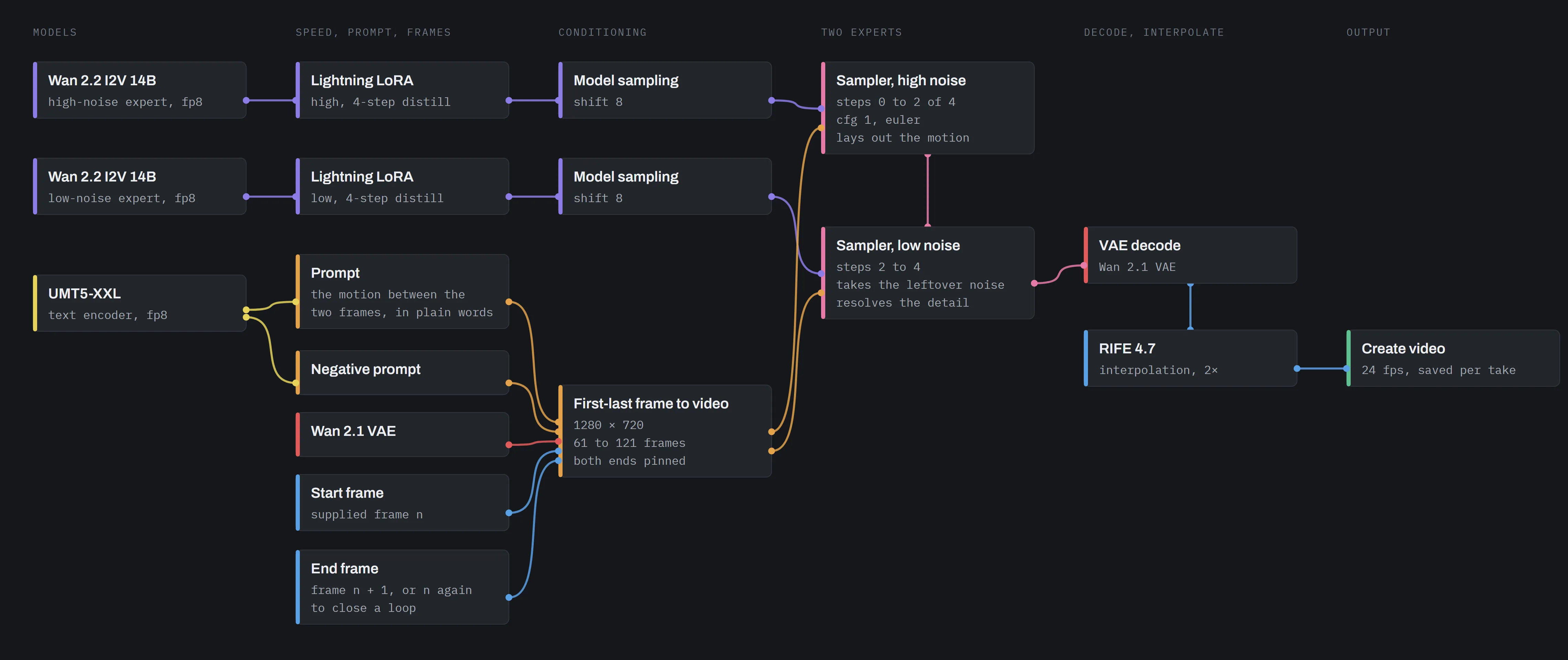Select the End frame node
Image resolution: width=1568 pixels, height=660 pixels.
[x=402, y=587]
